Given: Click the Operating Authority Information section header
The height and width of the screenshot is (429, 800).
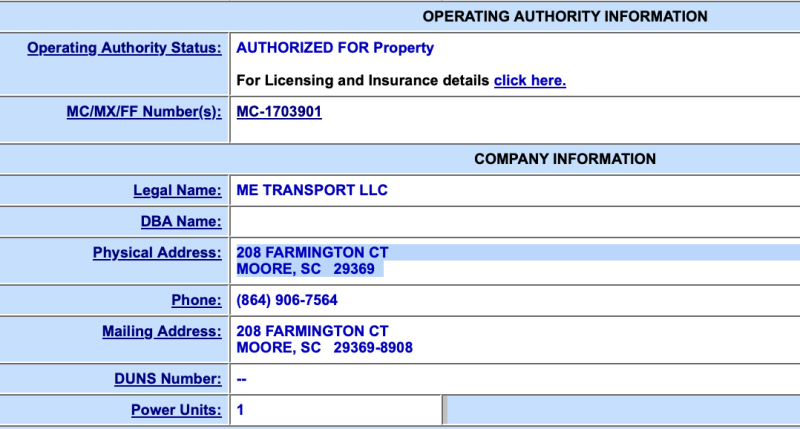Looking at the screenshot, I should tap(565, 16).
